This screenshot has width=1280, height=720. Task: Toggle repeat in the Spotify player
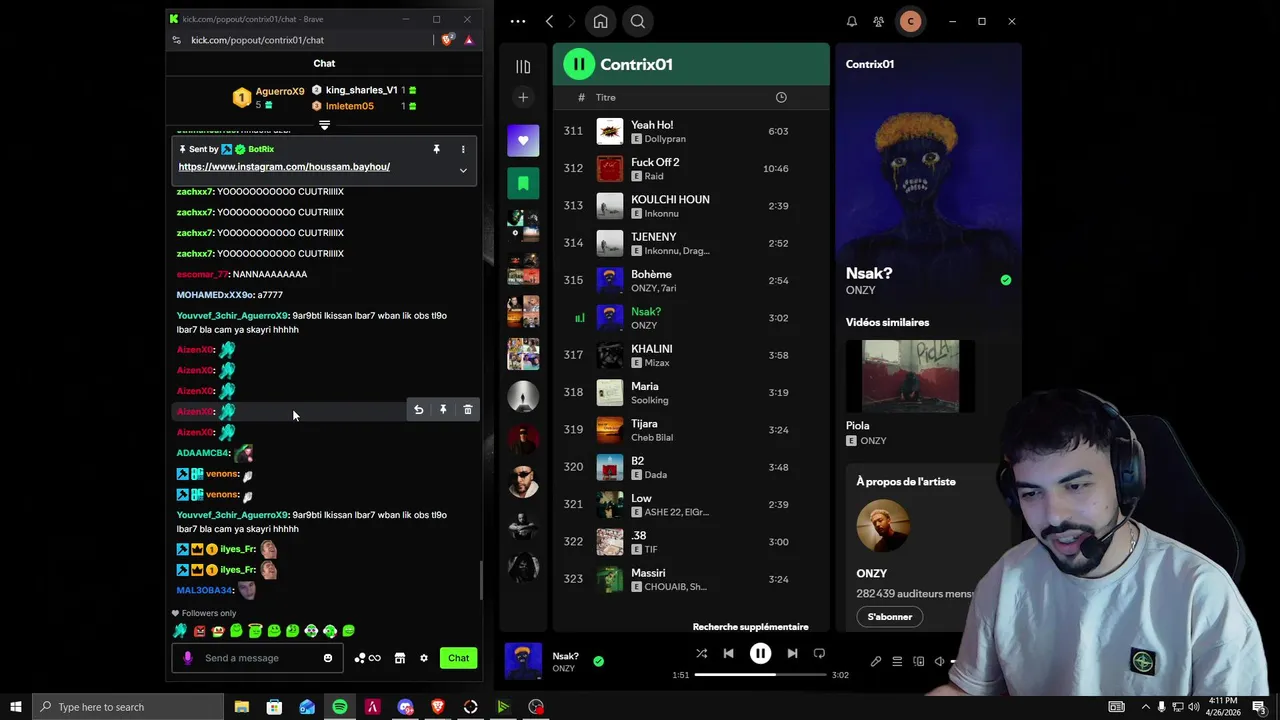(819, 654)
